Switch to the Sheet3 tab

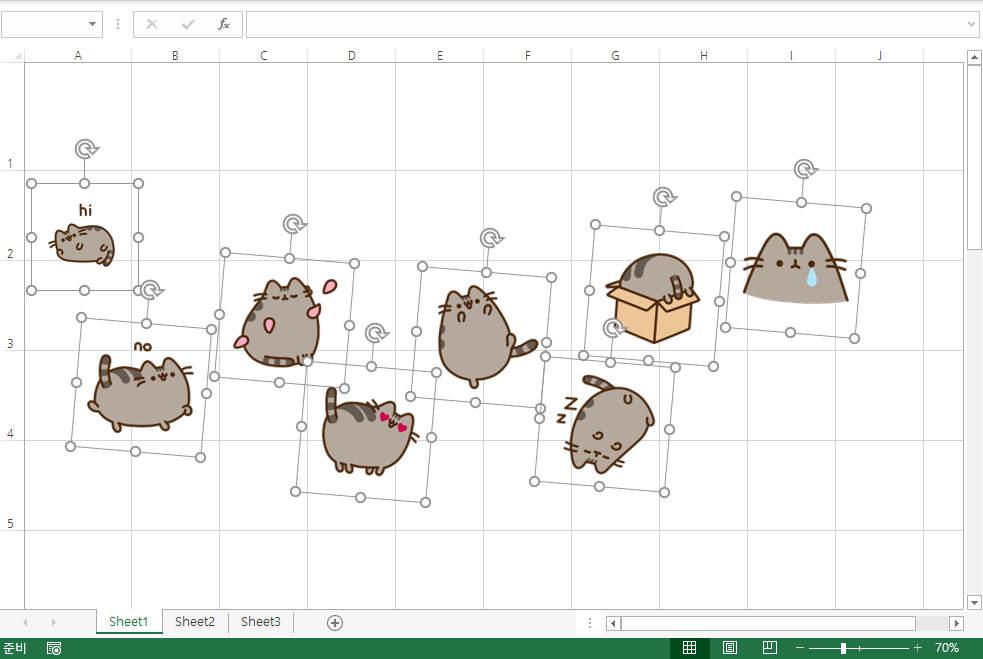261,621
